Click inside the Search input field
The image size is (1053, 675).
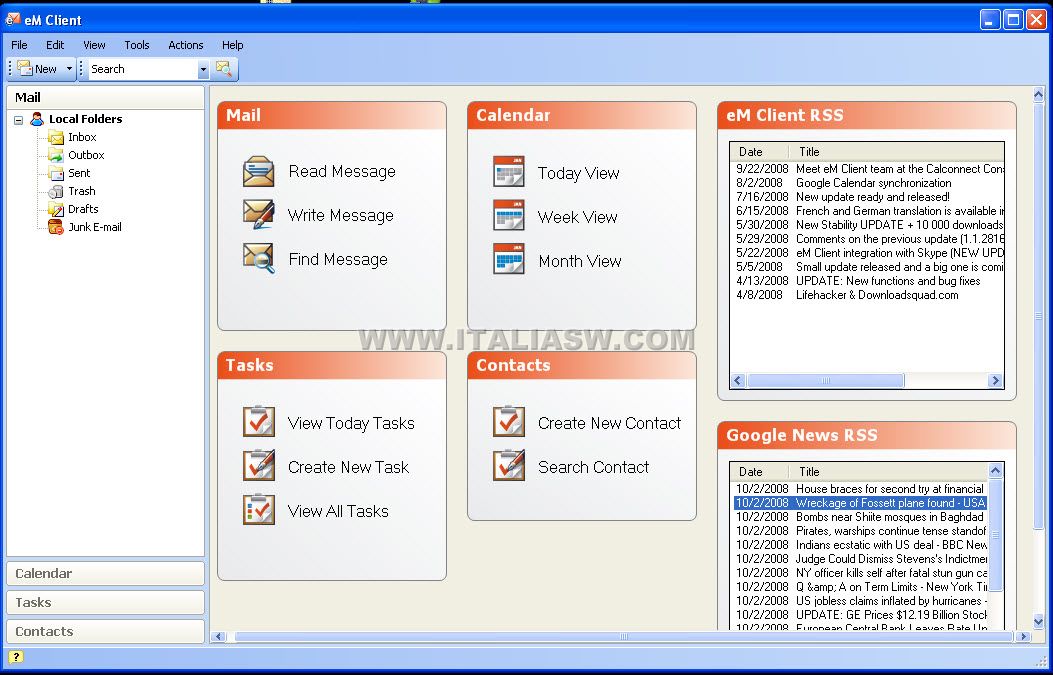pyautogui.click(x=143, y=69)
